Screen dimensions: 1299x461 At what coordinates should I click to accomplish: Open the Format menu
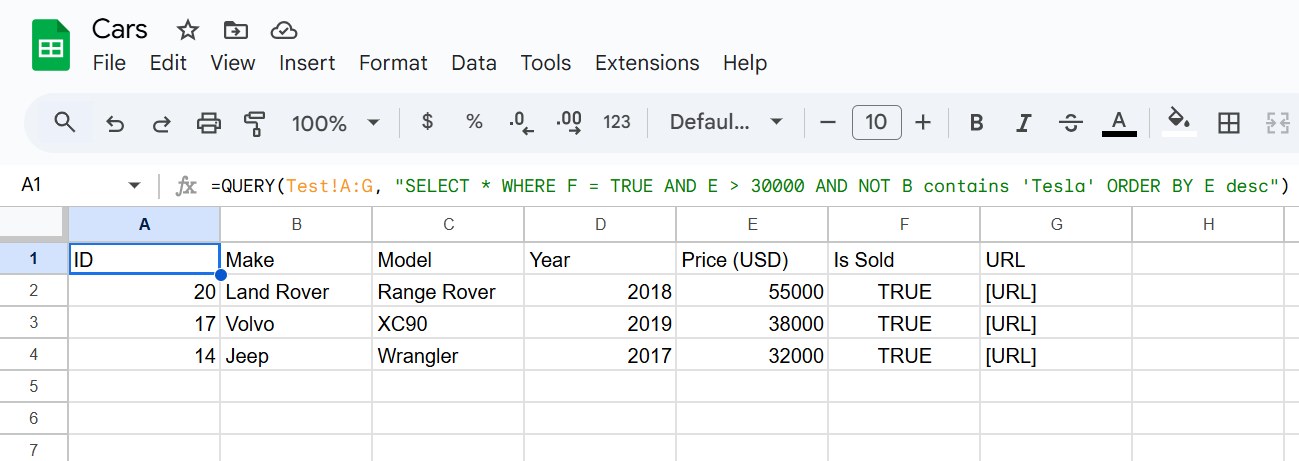click(x=393, y=63)
